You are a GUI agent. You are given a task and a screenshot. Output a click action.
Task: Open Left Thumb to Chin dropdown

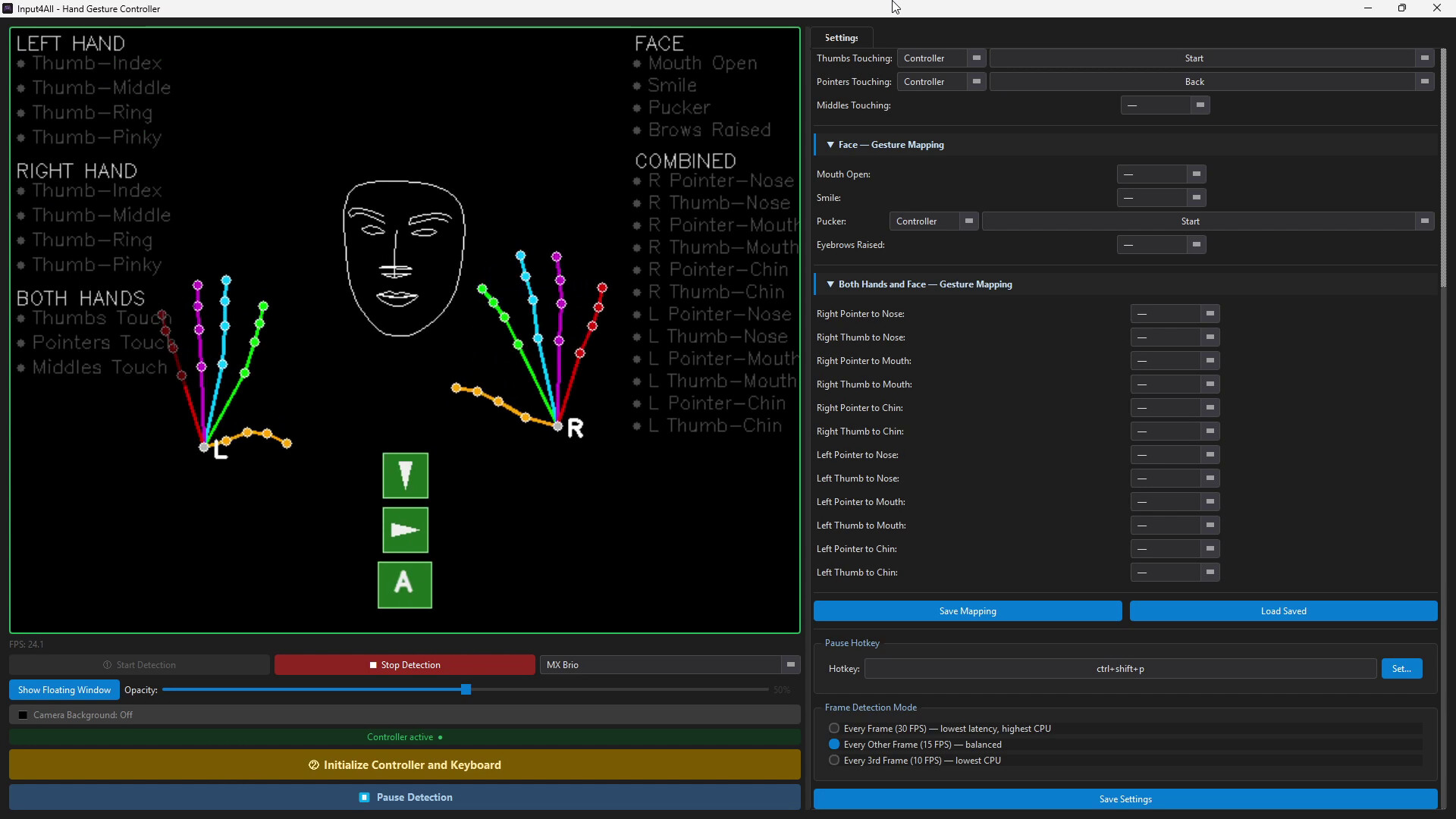click(x=1175, y=573)
